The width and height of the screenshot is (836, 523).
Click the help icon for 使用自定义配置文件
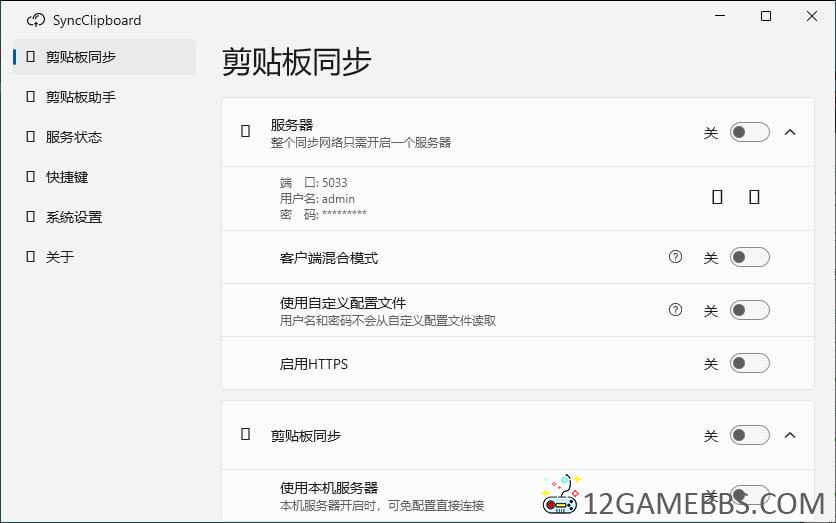coord(675,310)
